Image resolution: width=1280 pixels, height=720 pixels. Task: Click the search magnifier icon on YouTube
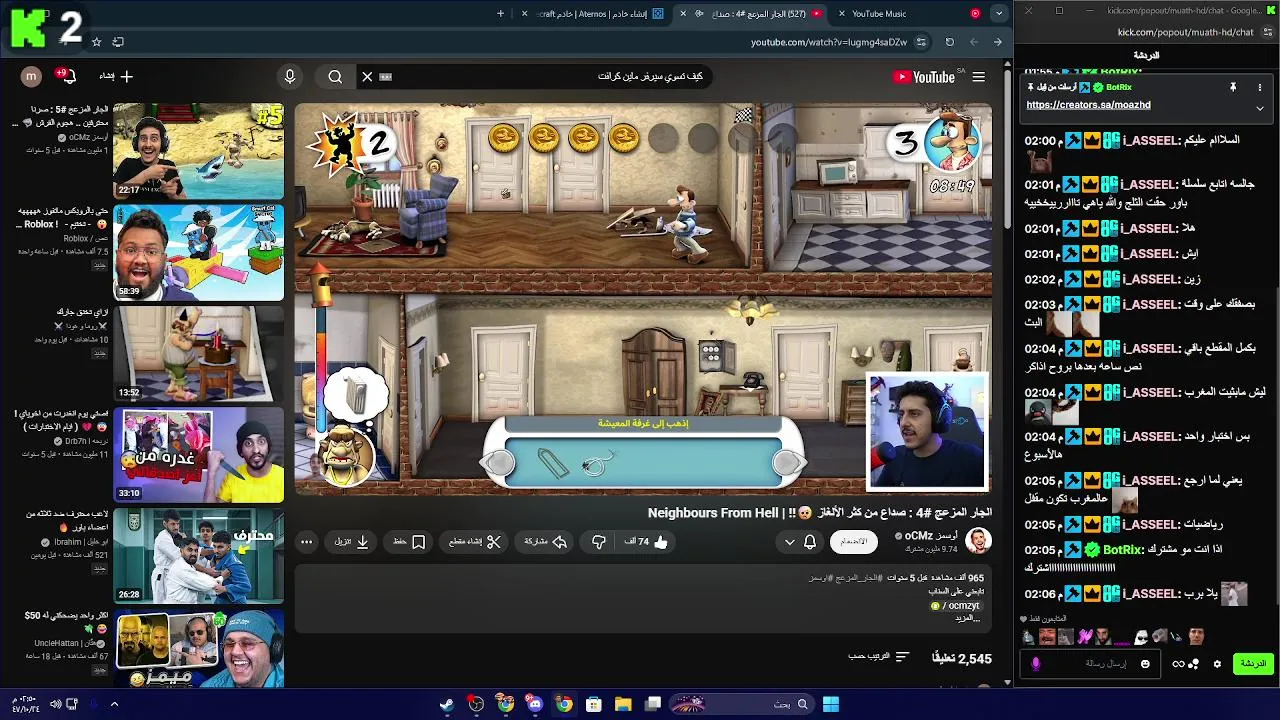pyautogui.click(x=335, y=77)
